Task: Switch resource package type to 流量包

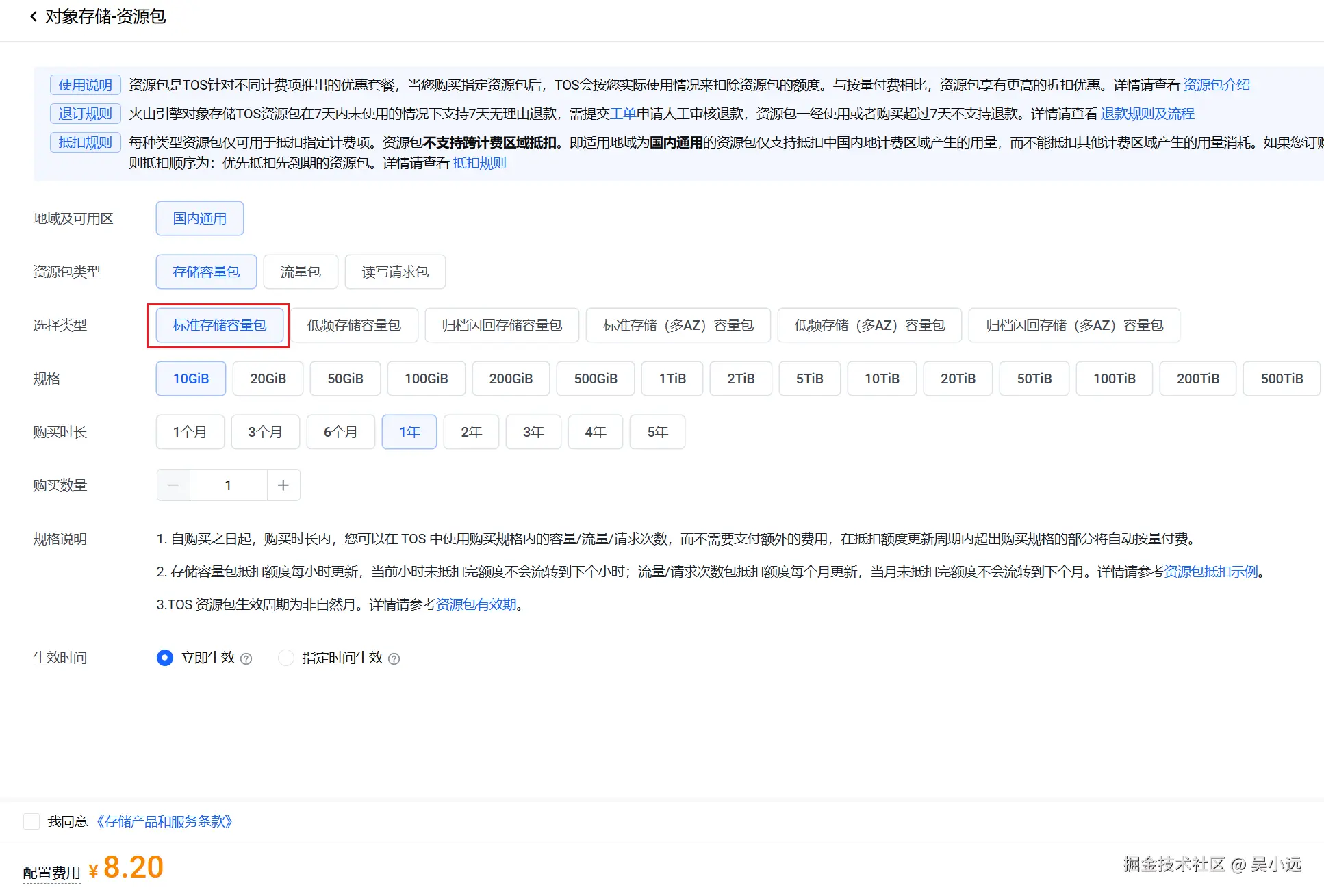Action: point(300,272)
